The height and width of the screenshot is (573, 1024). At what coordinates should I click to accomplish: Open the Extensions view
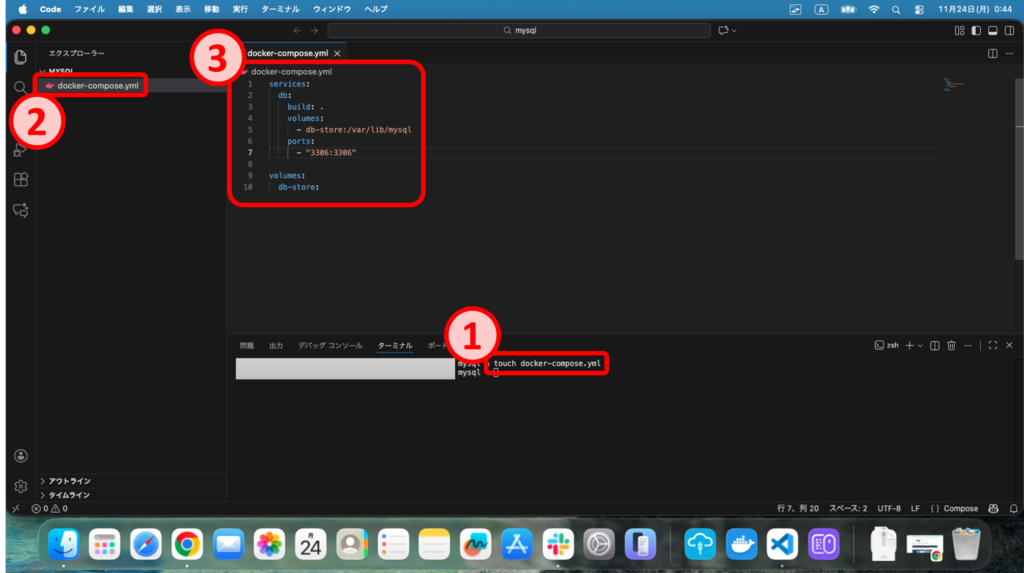[x=20, y=180]
